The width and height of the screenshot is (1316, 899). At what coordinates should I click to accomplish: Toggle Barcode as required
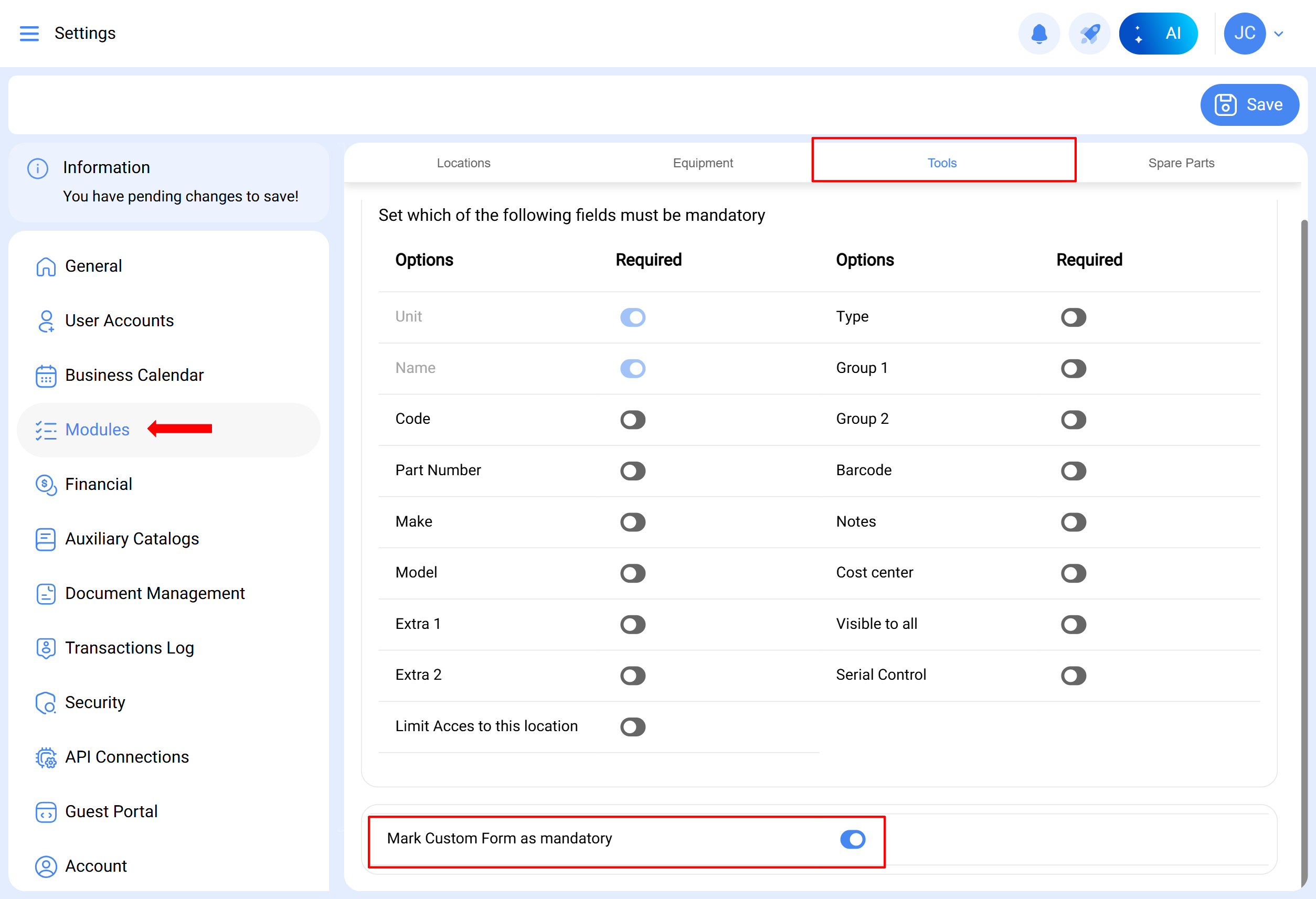pos(1073,470)
